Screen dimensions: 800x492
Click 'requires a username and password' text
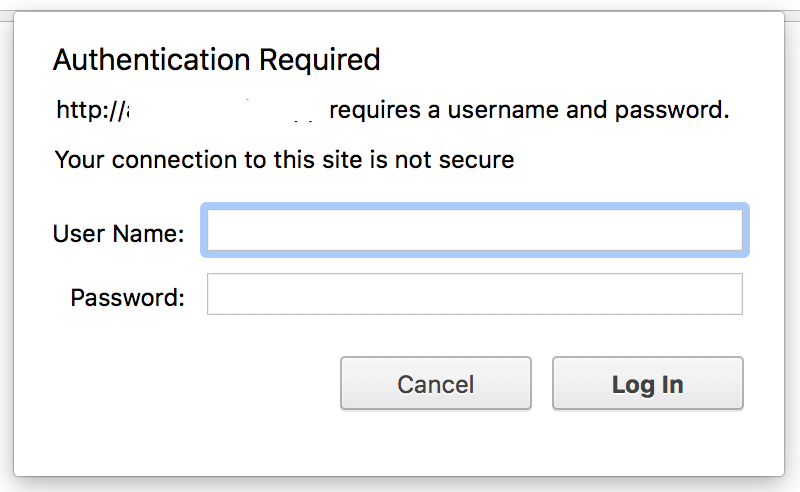[x=527, y=111]
